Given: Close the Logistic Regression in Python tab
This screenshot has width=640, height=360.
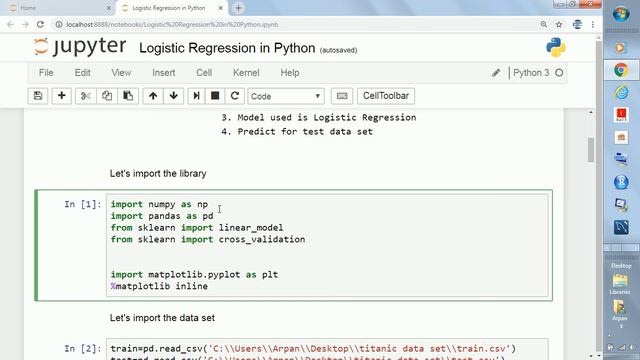Looking at the screenshot, I should tap(221, 8).
